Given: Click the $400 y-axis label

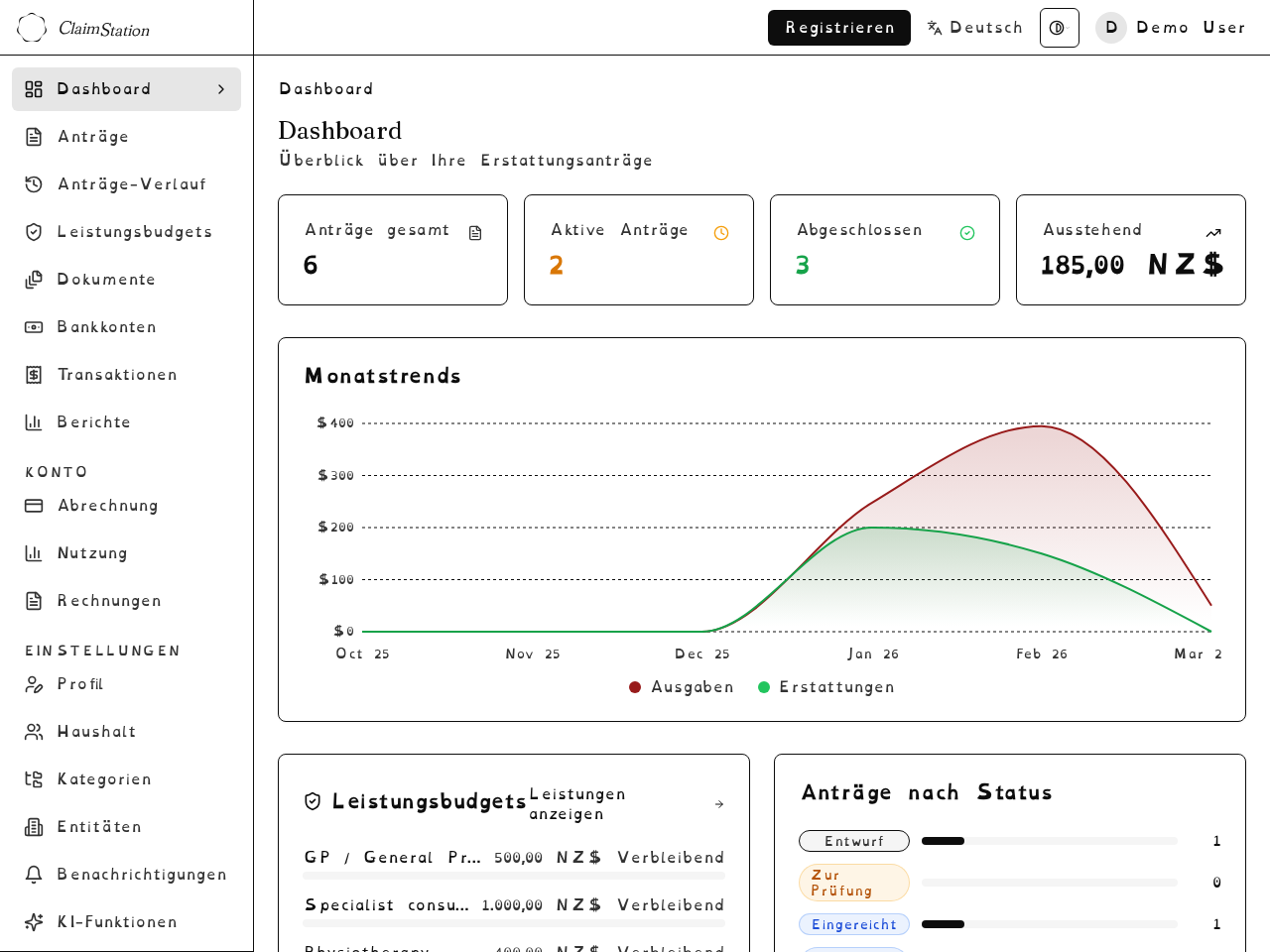Looking at the screenshot, I should 335,423.
